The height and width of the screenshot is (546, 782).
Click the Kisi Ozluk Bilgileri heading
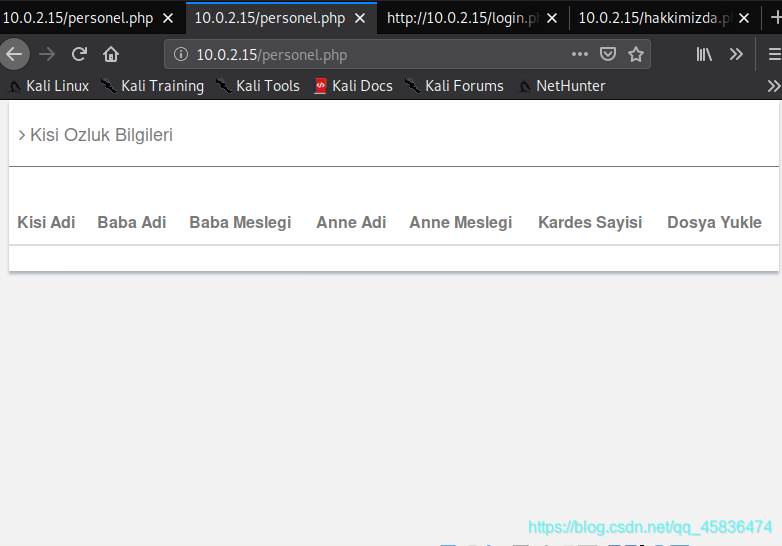pyautogui.click(x=101, y=135)
